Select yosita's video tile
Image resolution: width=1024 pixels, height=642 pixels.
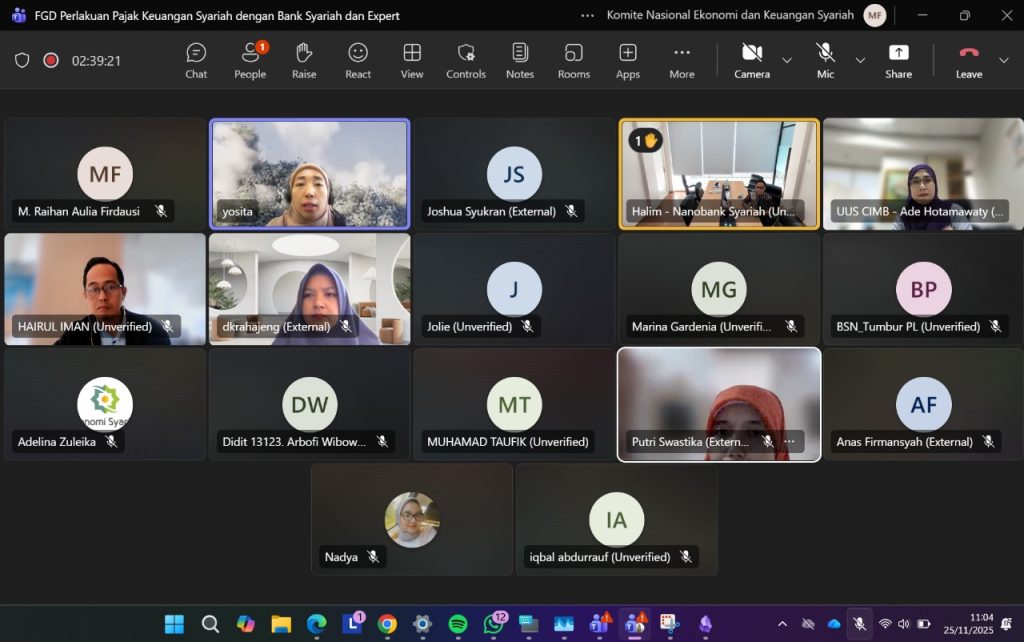pos(309,174)
